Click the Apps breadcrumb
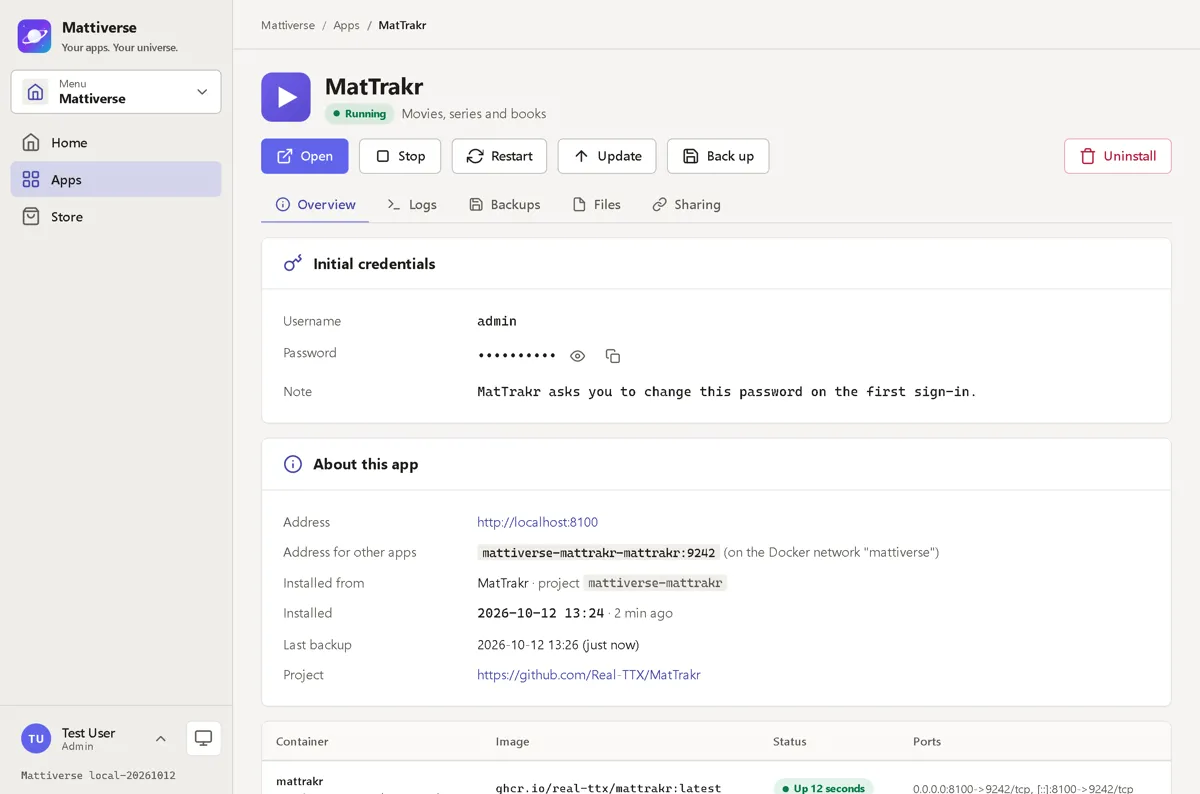This screenshot has height=794, width=1200. 346,25
